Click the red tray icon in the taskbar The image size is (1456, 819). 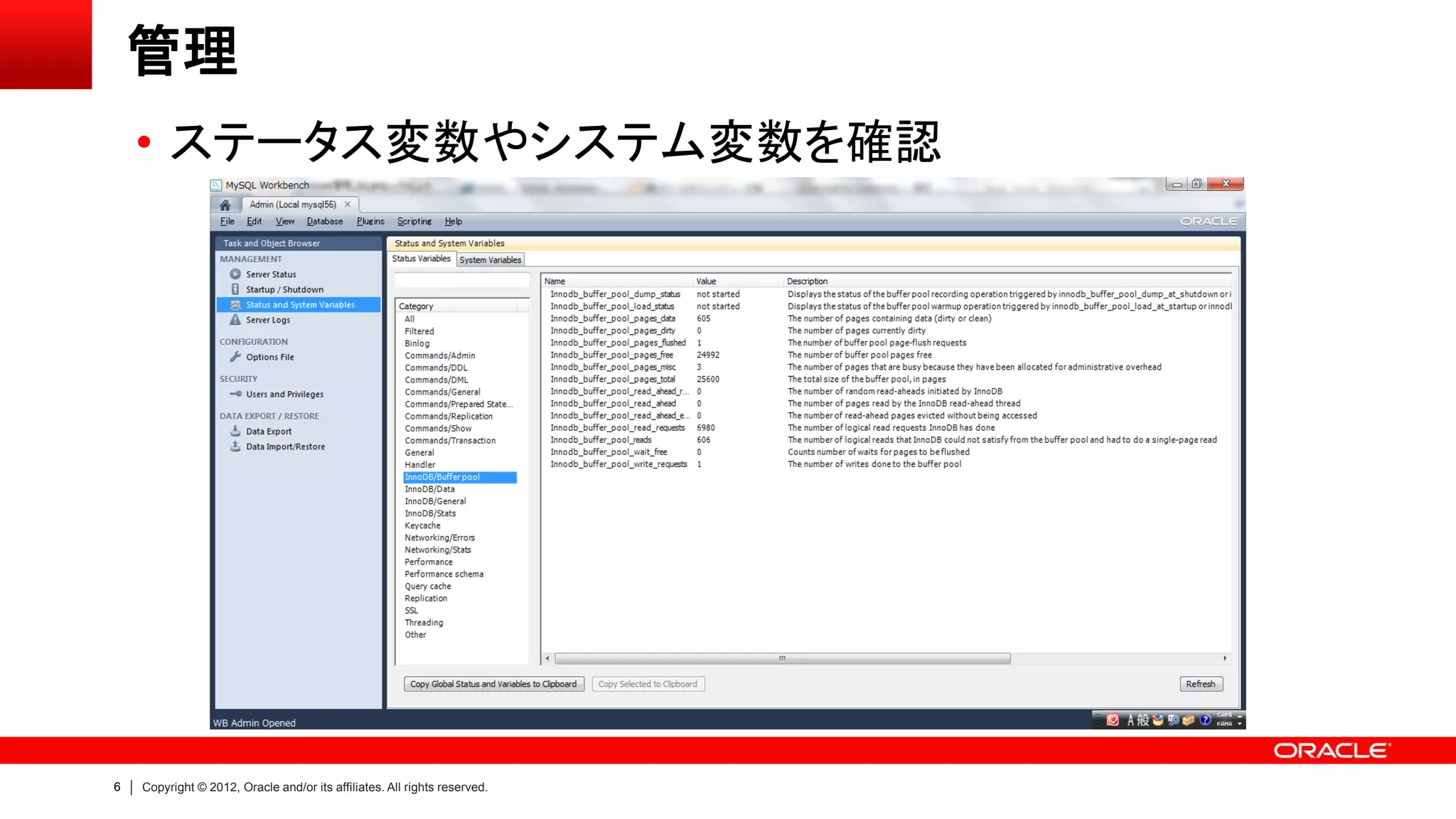pyautogui.click(x=1113, y=720)
